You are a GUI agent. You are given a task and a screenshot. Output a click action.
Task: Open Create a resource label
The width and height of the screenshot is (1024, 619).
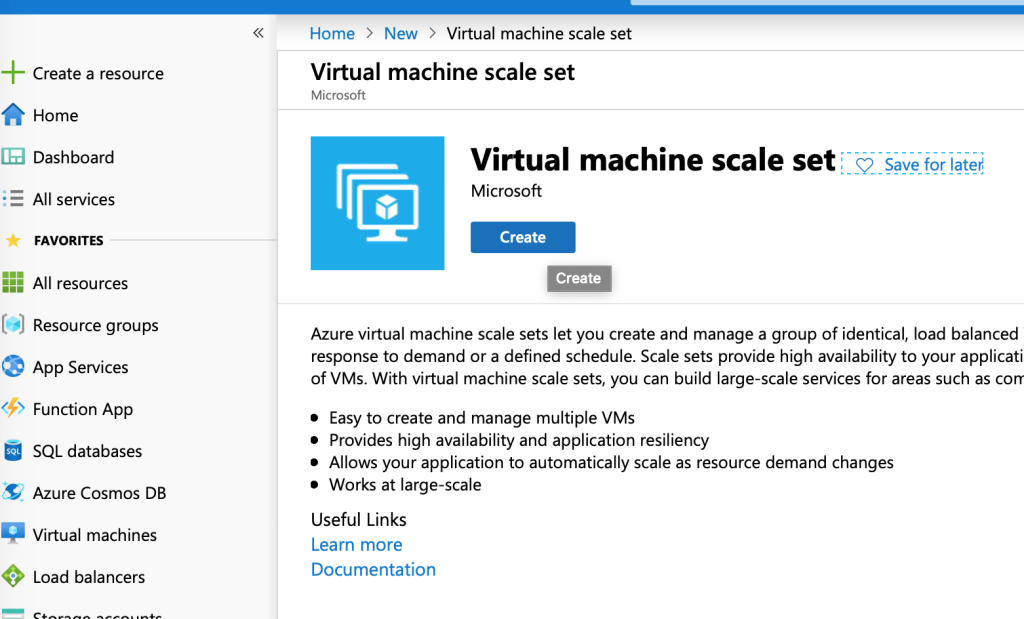(98, 74)
